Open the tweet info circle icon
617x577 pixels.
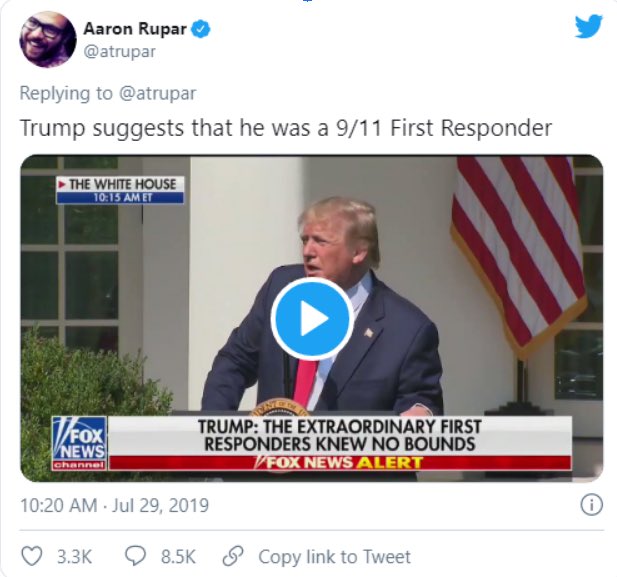point(591,505)
